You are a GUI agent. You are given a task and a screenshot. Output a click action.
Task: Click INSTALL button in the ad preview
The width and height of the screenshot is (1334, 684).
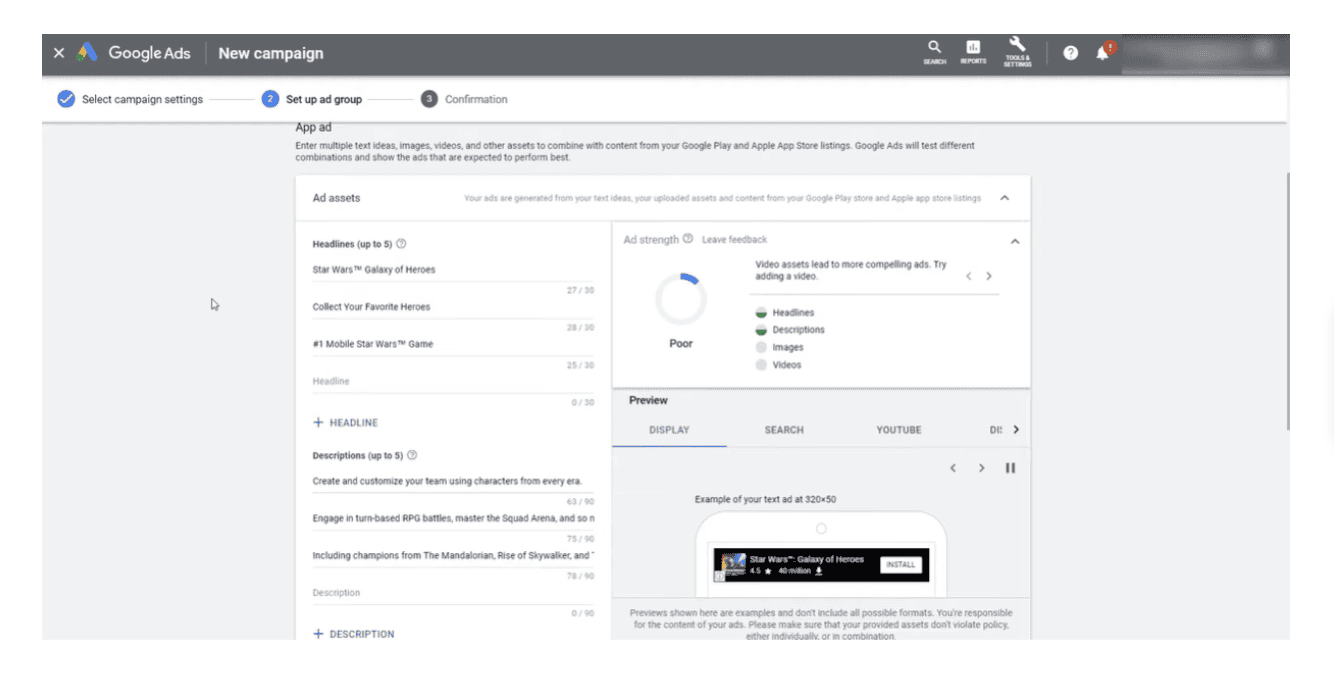coord(900,565)
